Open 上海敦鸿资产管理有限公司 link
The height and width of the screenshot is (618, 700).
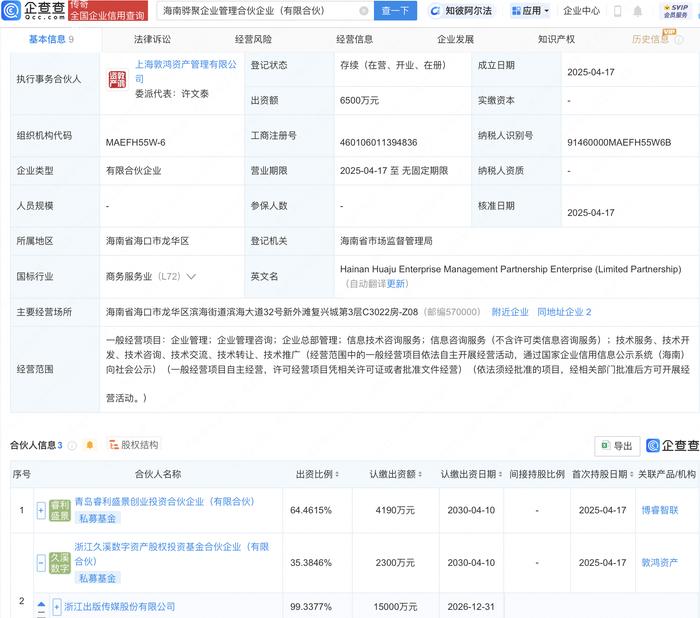coord(186,71)
